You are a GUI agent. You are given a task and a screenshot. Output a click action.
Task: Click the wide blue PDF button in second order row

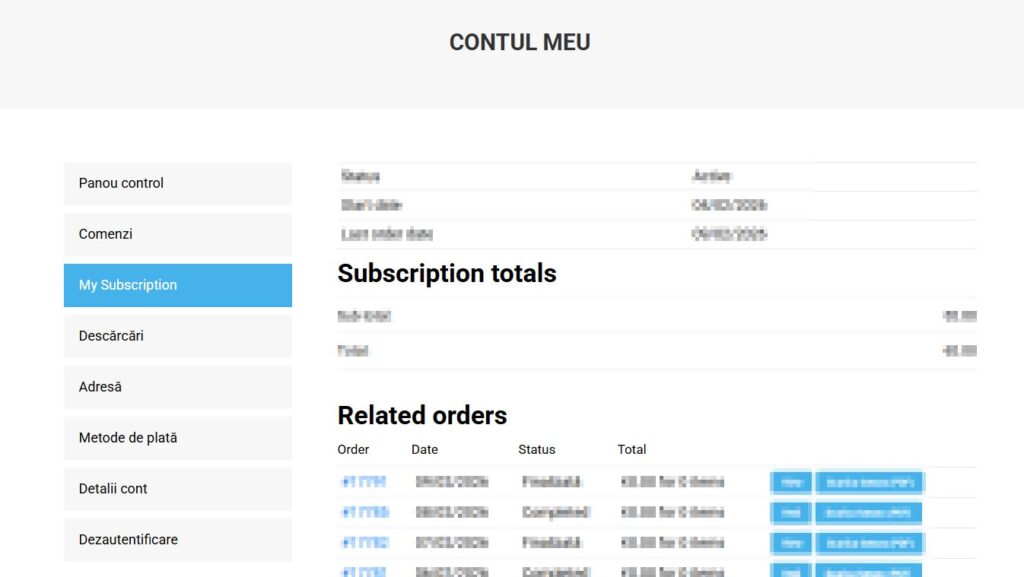[868, 513]
